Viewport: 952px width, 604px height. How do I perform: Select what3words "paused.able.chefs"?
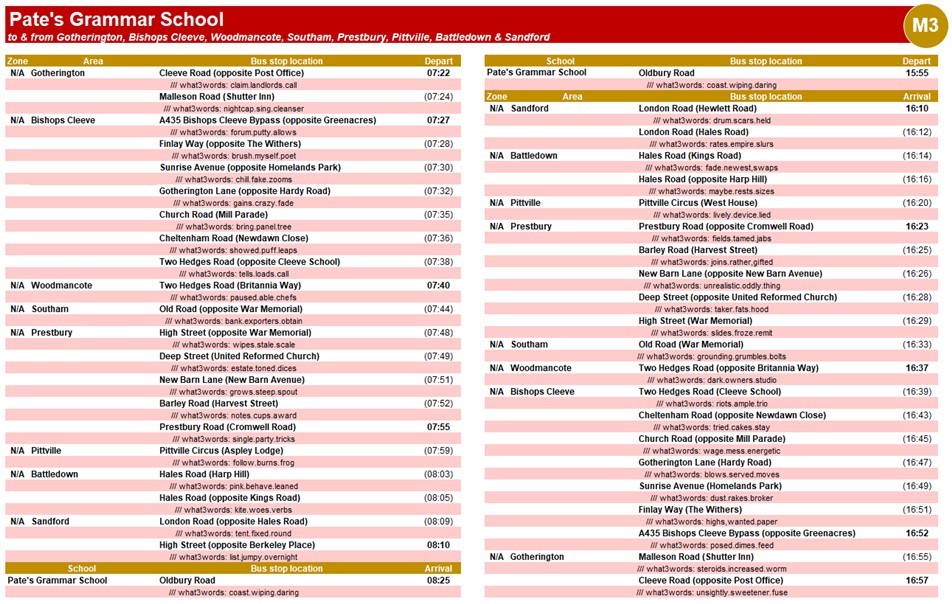(x=264, y=297)
